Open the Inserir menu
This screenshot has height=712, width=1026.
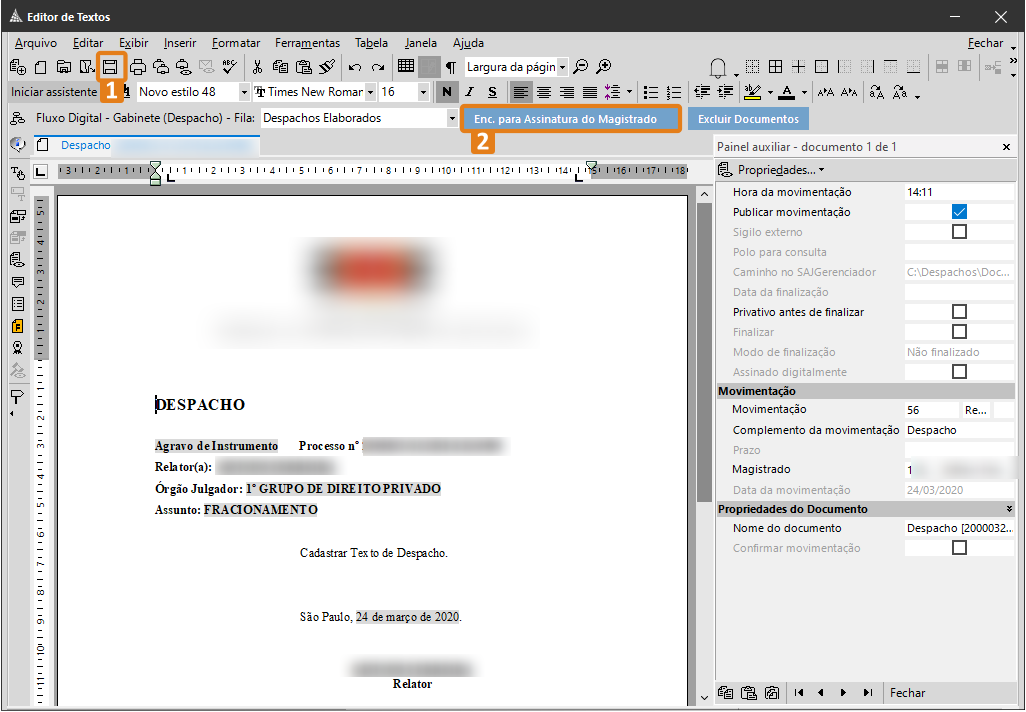coord(180,43)
